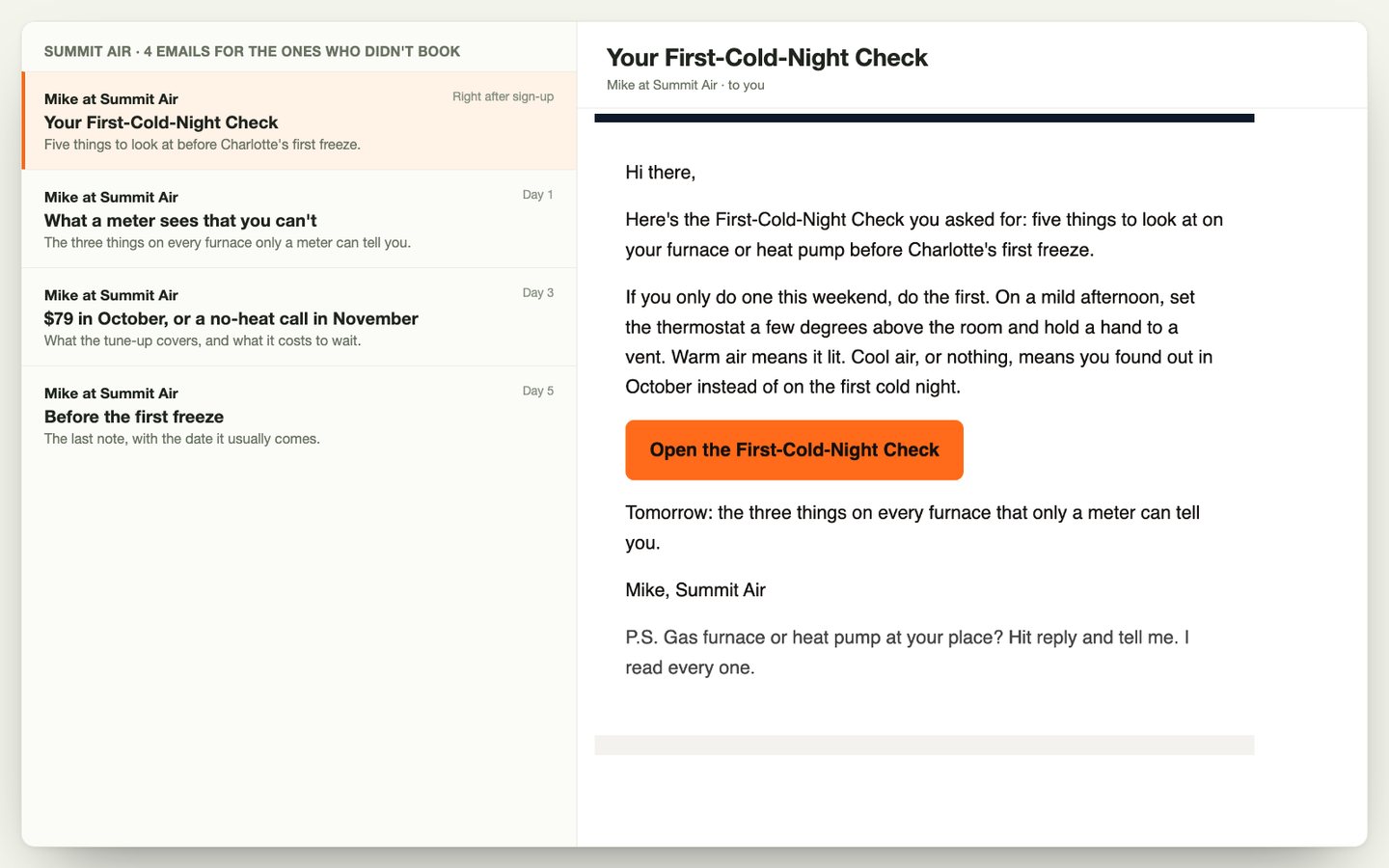Click the 'Tomorrow: the three things' paragraph
The image size is (1389, 868).
click(x=912, y=528)
